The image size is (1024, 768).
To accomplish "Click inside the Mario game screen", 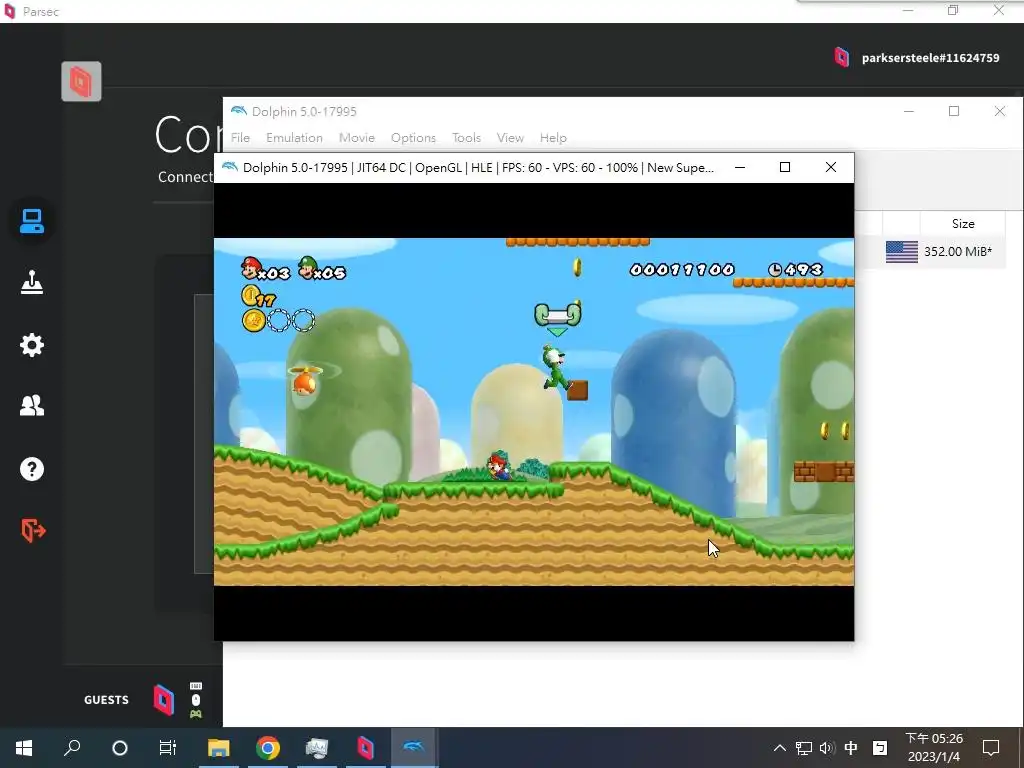I will [534, 411].
